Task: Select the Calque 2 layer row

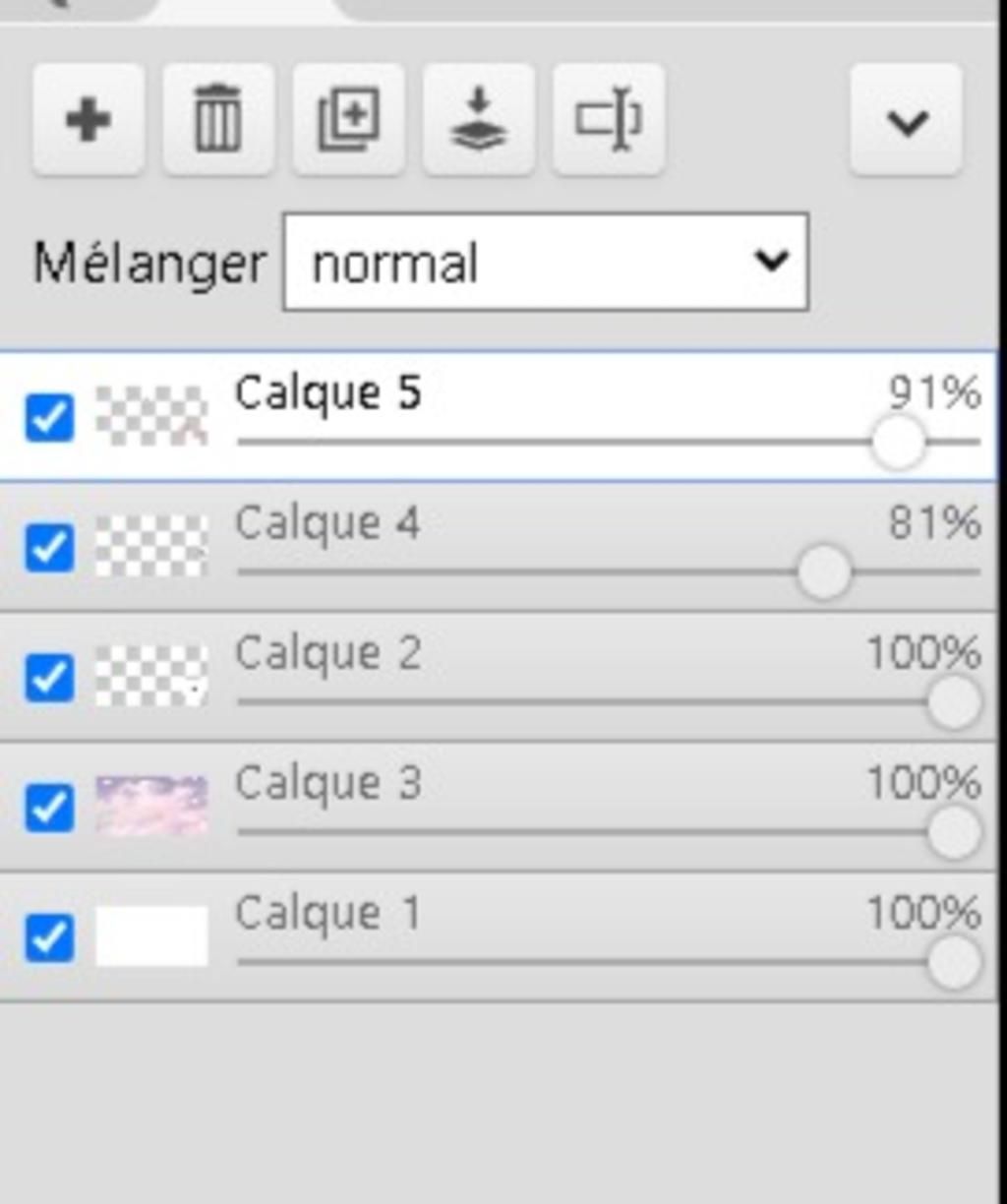Action: pyautogui.click(x=499, y=678)
